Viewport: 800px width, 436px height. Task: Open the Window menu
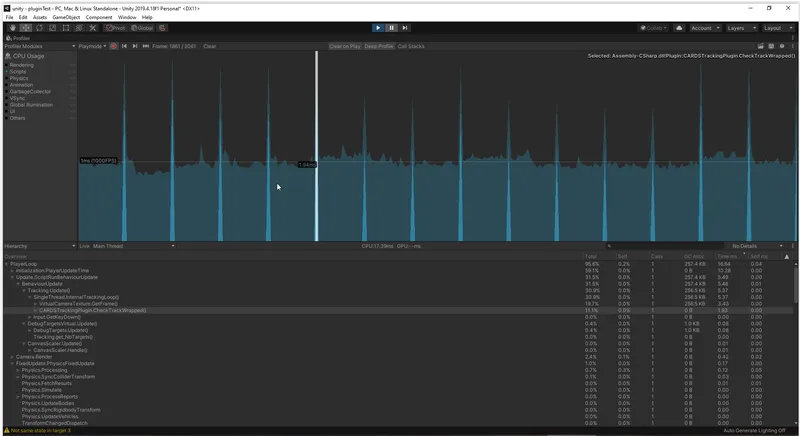(x=127, y=17)
